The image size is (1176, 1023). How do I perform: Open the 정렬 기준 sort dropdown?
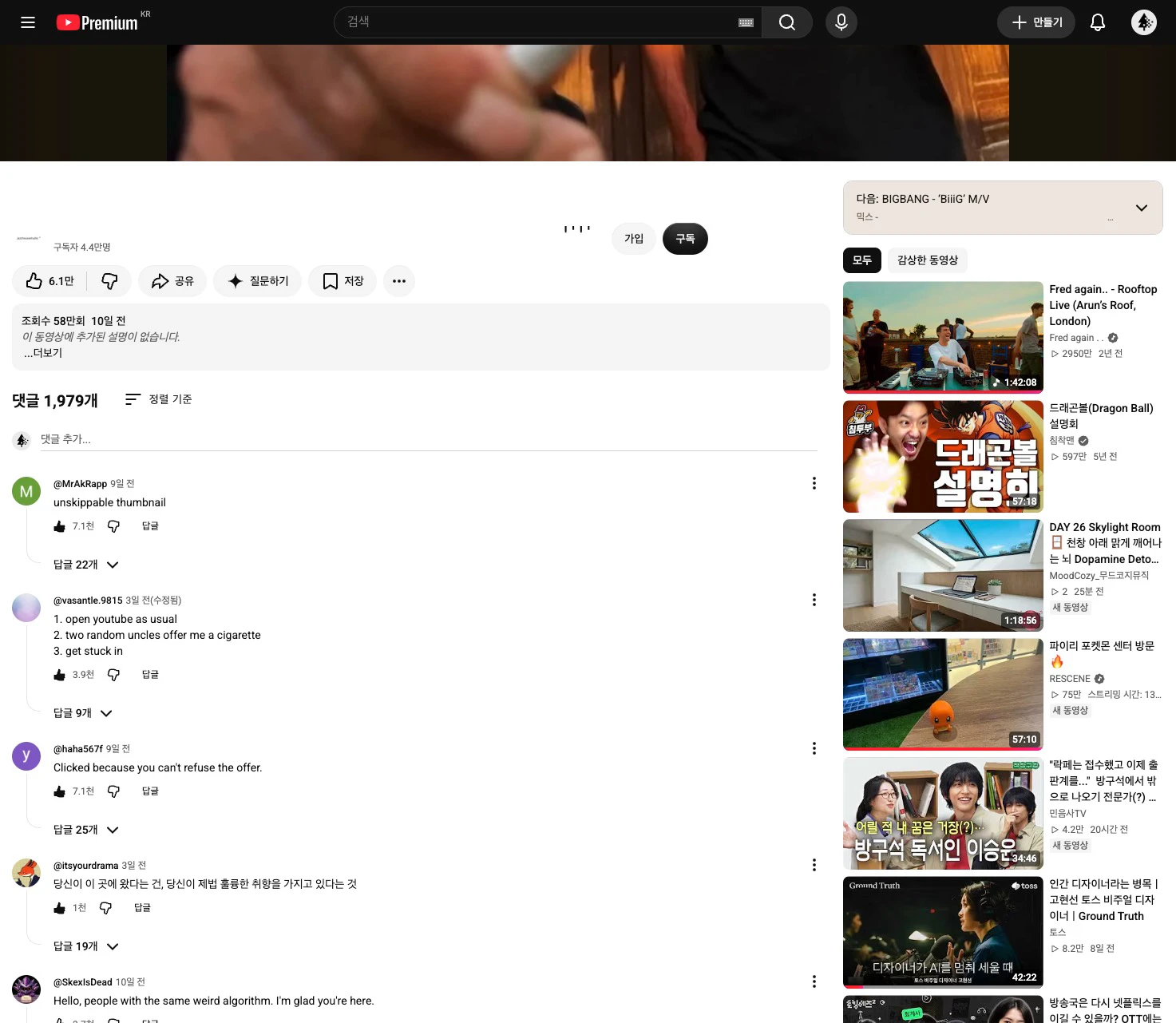click(158, 399)
